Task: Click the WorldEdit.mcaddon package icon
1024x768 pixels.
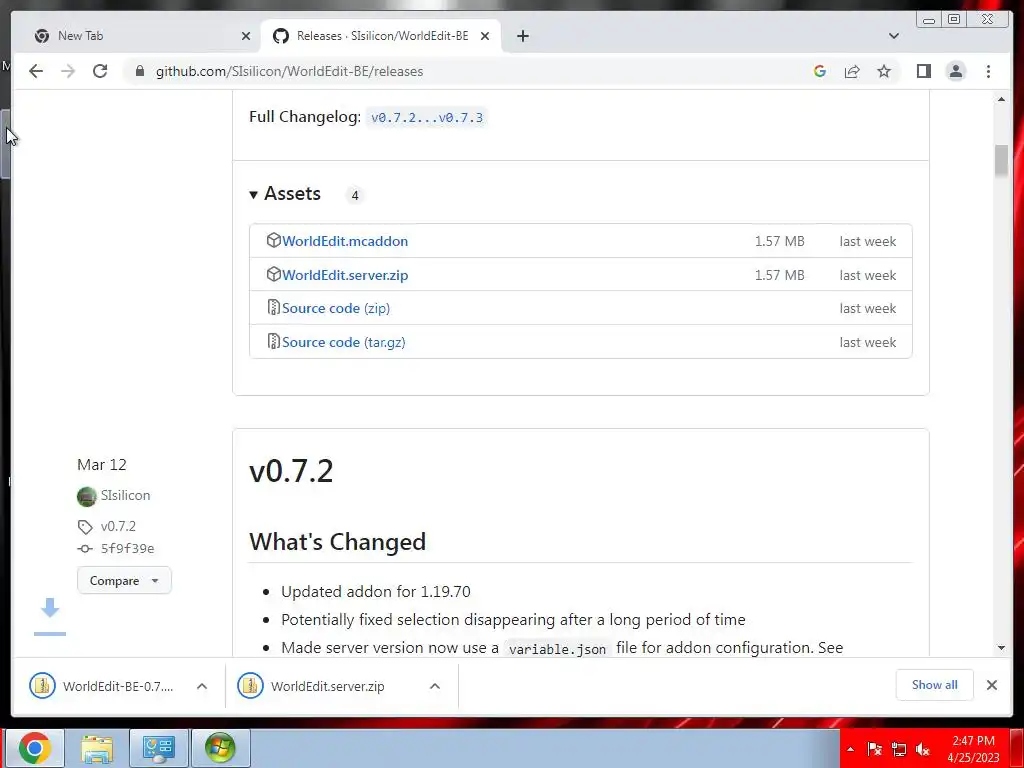Action: (x=274, y=240)
